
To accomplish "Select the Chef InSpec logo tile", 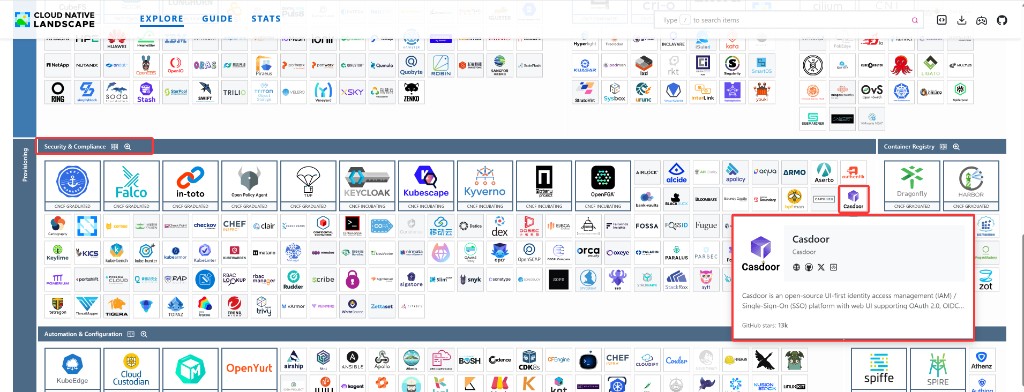I will [234, 226].
